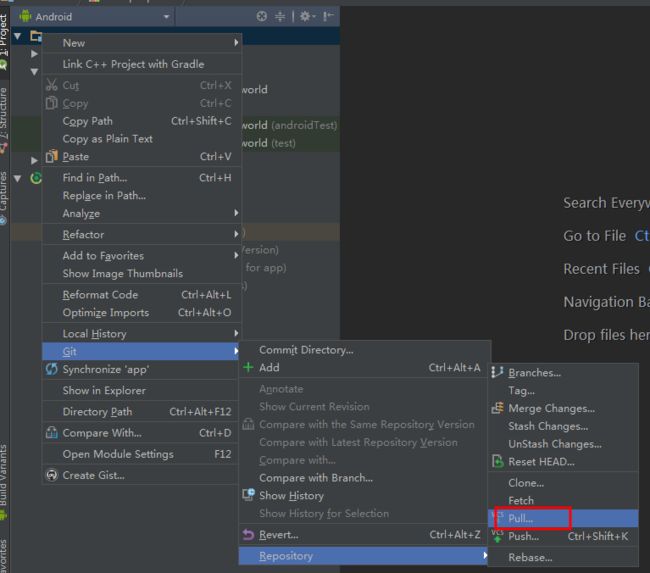
Task: Choose Reformat Code
Action: [141, 295]
